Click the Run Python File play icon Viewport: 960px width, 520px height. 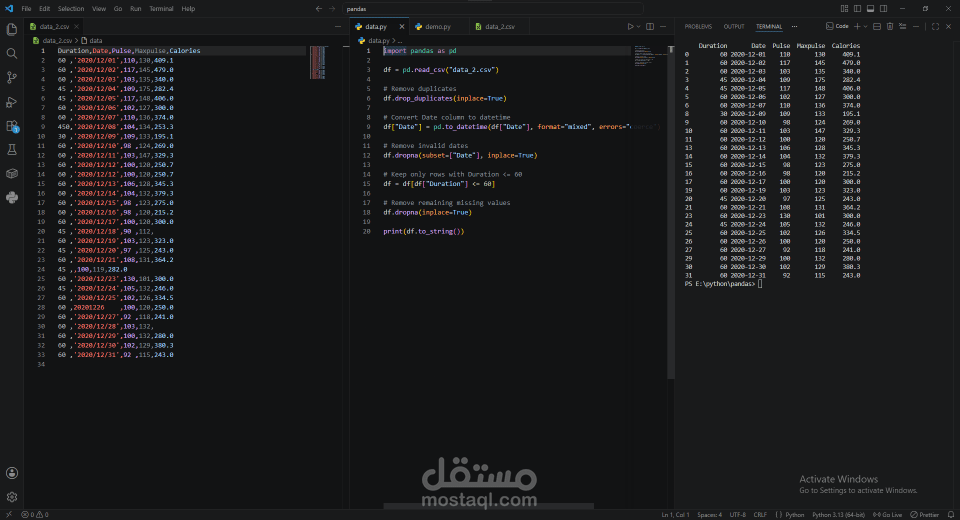point(630,26)
